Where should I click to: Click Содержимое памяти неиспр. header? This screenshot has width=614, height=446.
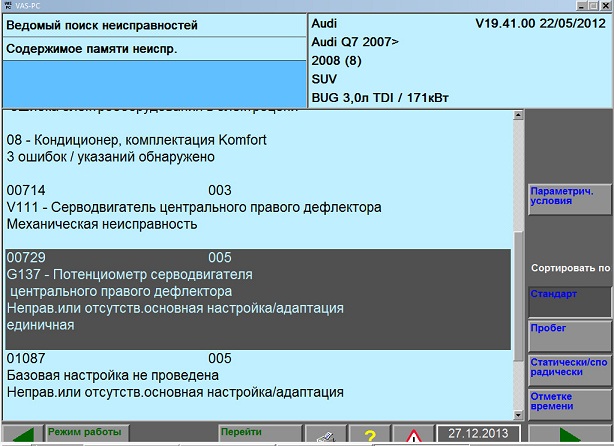(x=154, y=49)
